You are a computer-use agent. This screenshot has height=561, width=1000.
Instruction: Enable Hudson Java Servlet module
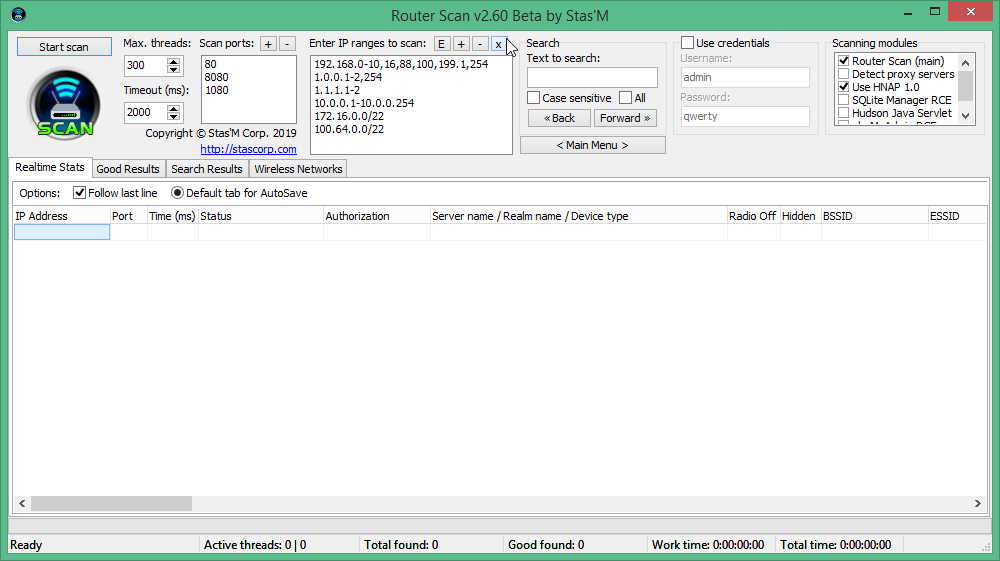(x=844, y=113)
